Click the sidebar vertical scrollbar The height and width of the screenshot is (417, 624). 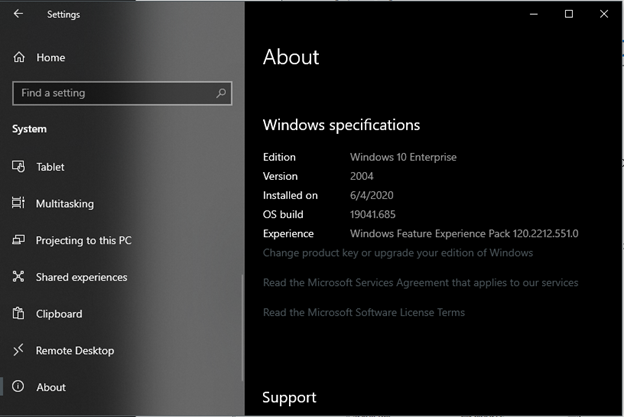coord(242,328)
